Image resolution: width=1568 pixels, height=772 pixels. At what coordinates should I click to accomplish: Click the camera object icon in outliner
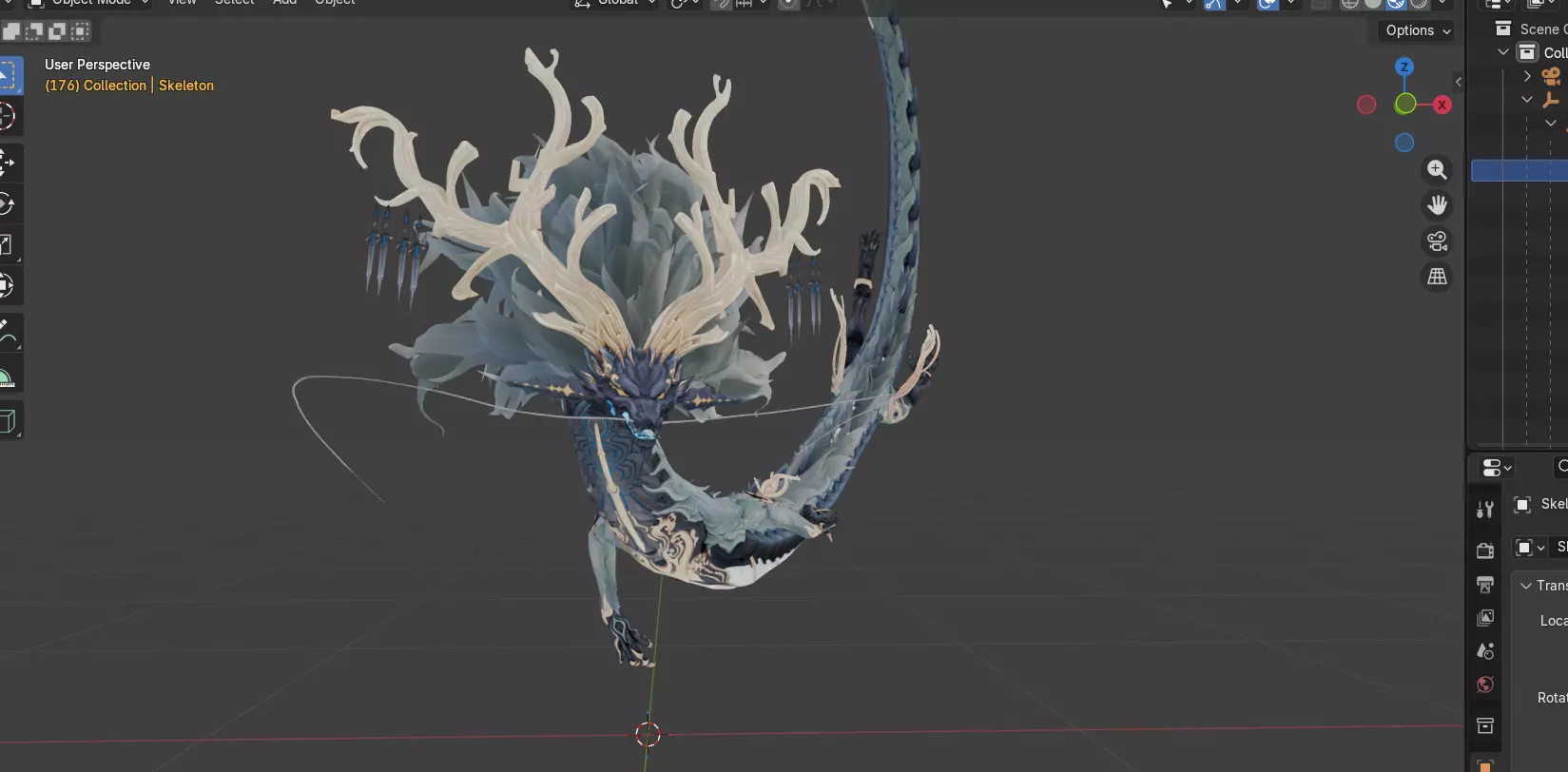pyautogui.click(x=1551, y=76)
